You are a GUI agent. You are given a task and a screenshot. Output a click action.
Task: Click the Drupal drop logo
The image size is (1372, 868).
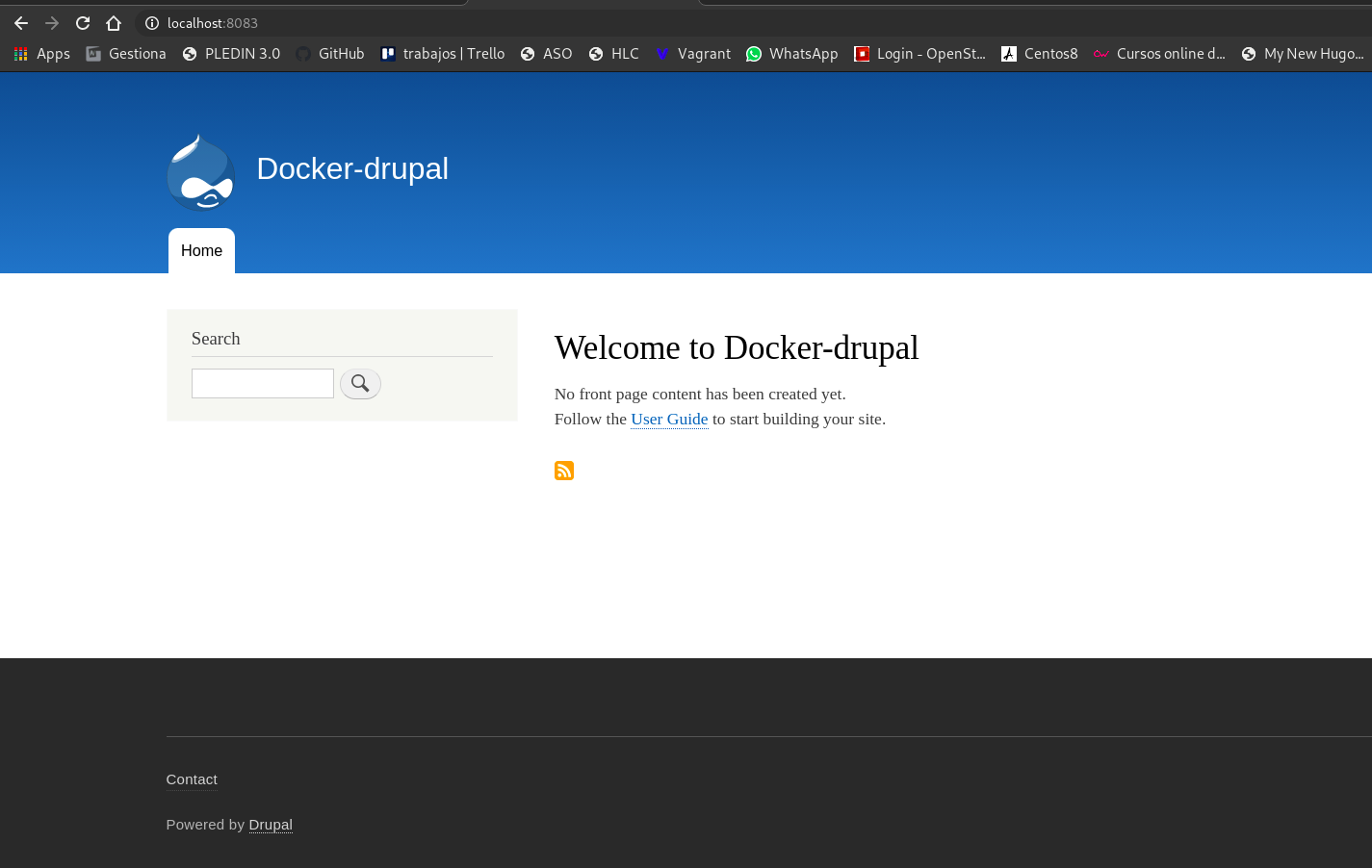200,172
